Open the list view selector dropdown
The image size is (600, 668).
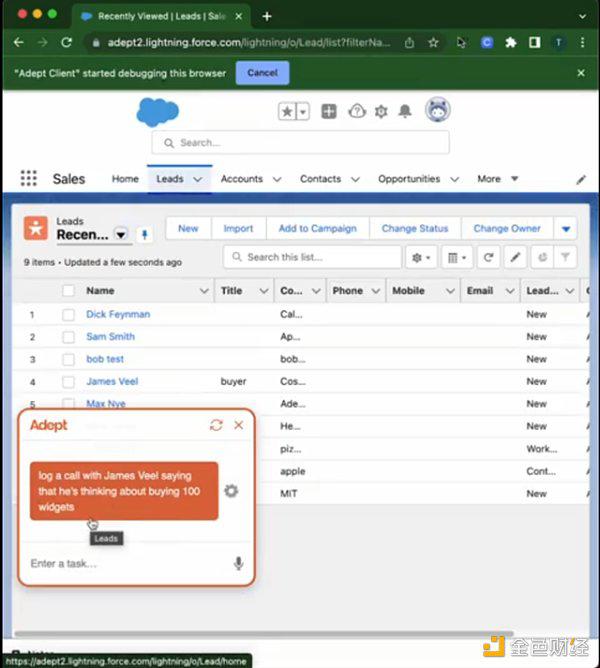coord(121,234)
